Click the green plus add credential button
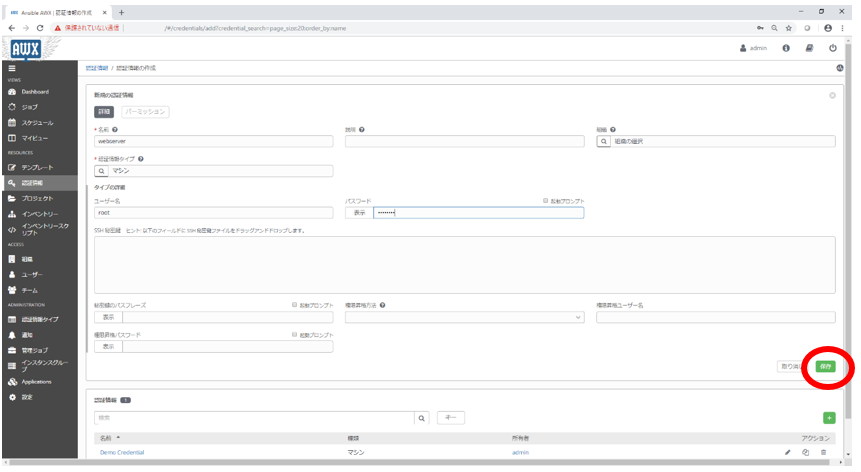Image resolution: width=861 pixels, height=472 pixels. tap(828, 417)
